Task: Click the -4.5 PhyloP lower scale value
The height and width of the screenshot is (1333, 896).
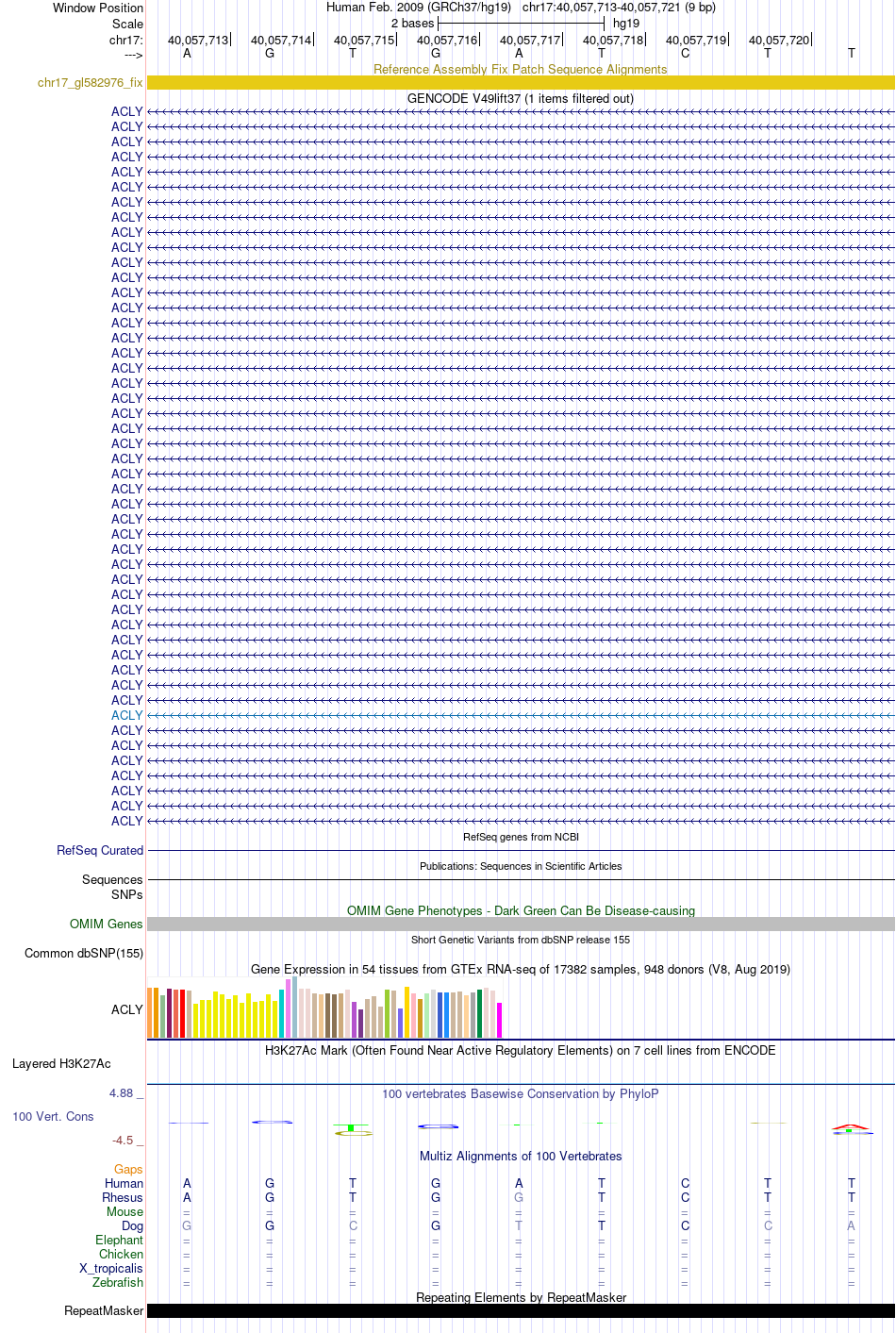Action: (123, 1140)
